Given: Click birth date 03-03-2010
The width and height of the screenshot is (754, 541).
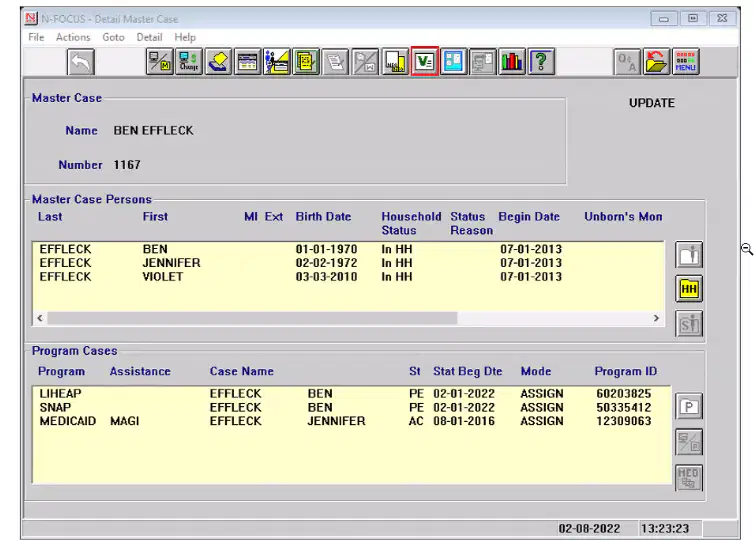Looking at the screenshot, I should click(x=327, y=277).
